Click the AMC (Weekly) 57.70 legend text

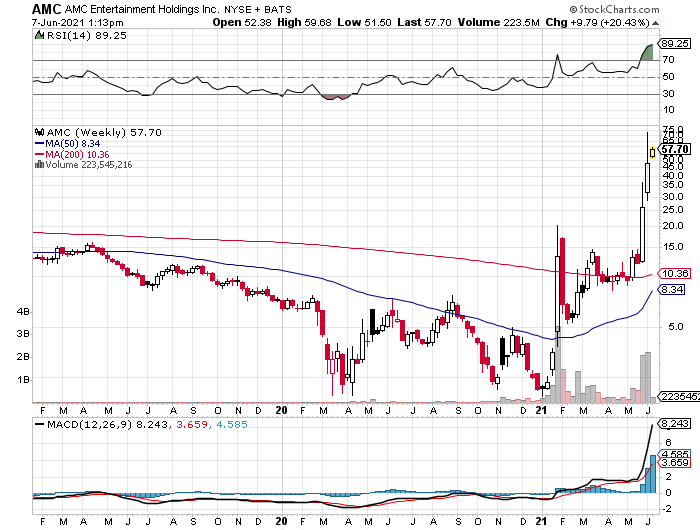[104, 132]
